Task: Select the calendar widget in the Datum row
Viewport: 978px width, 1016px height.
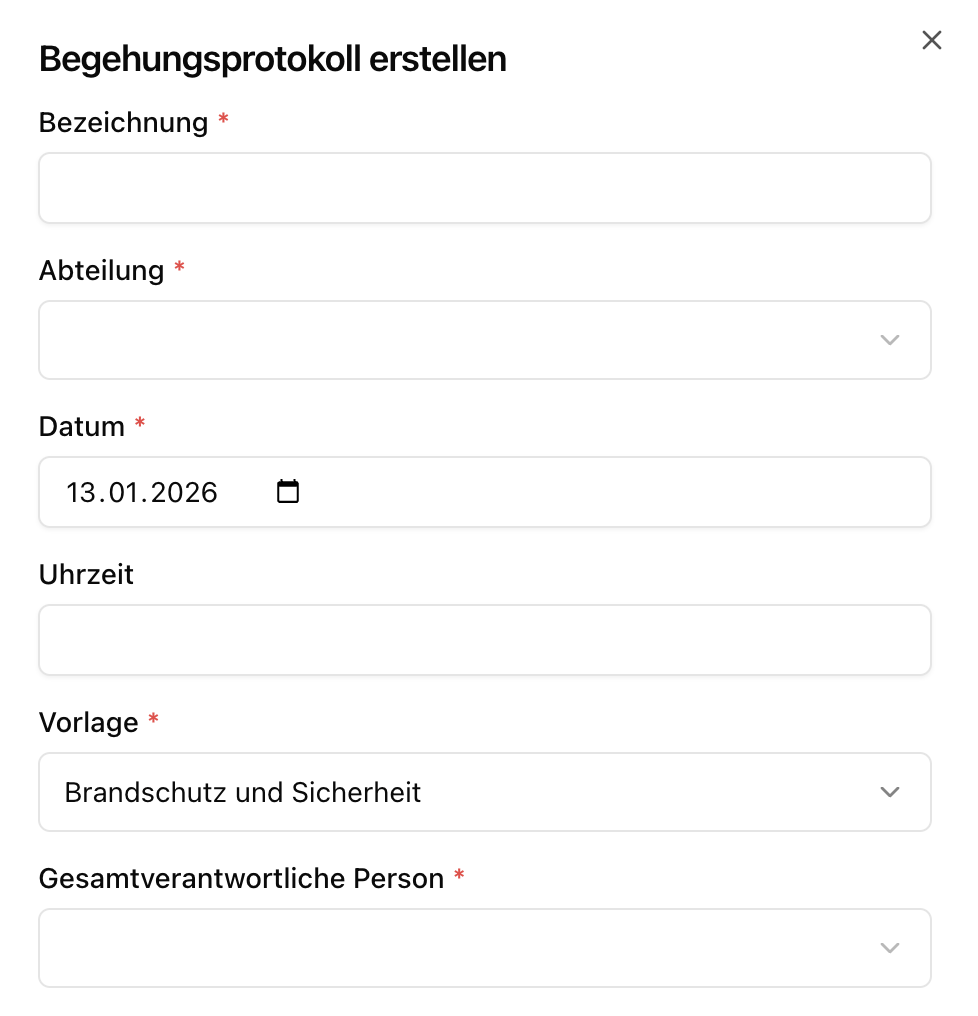Action: coord(288,492)
